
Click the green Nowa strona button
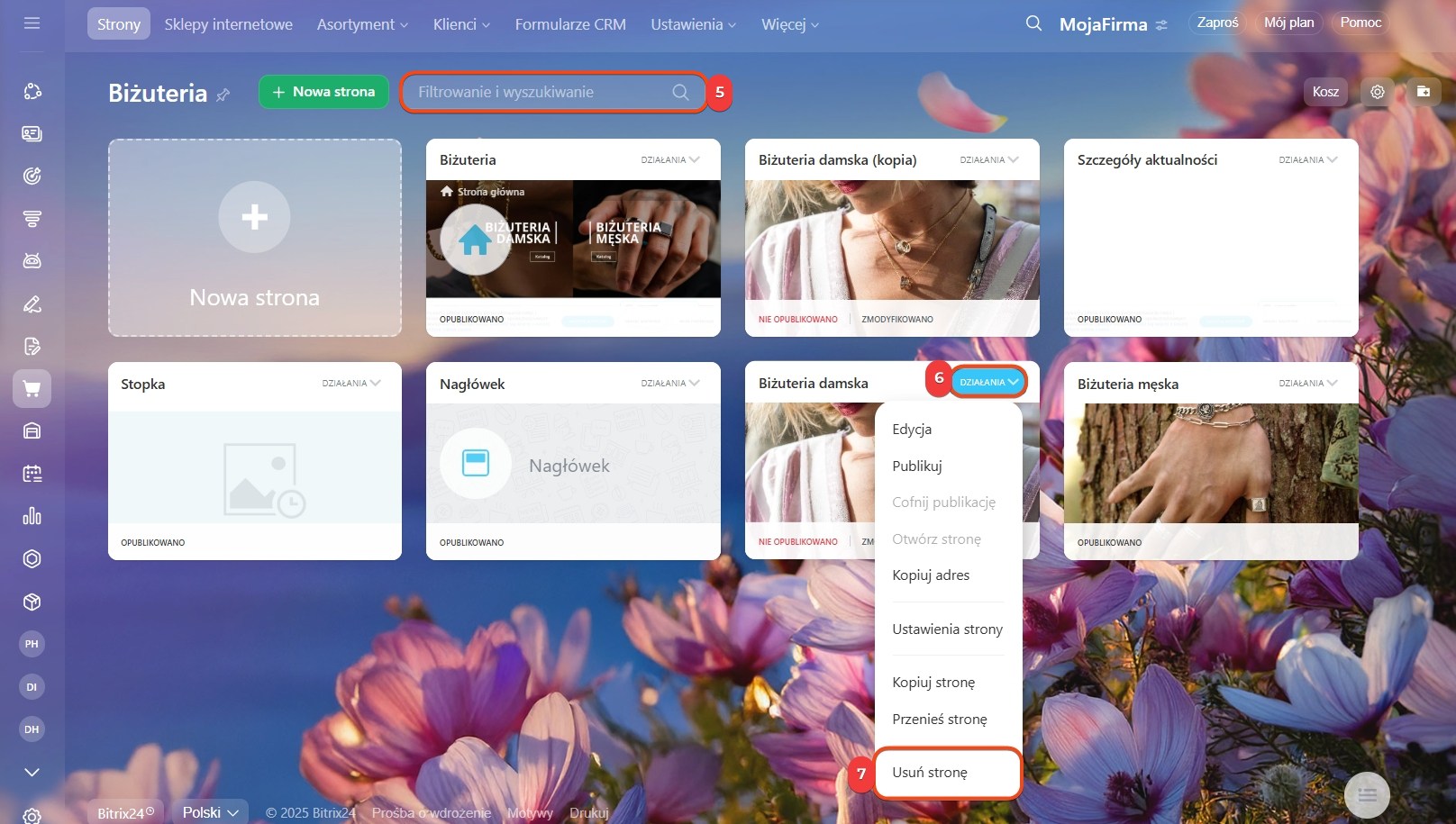point(323,92)
